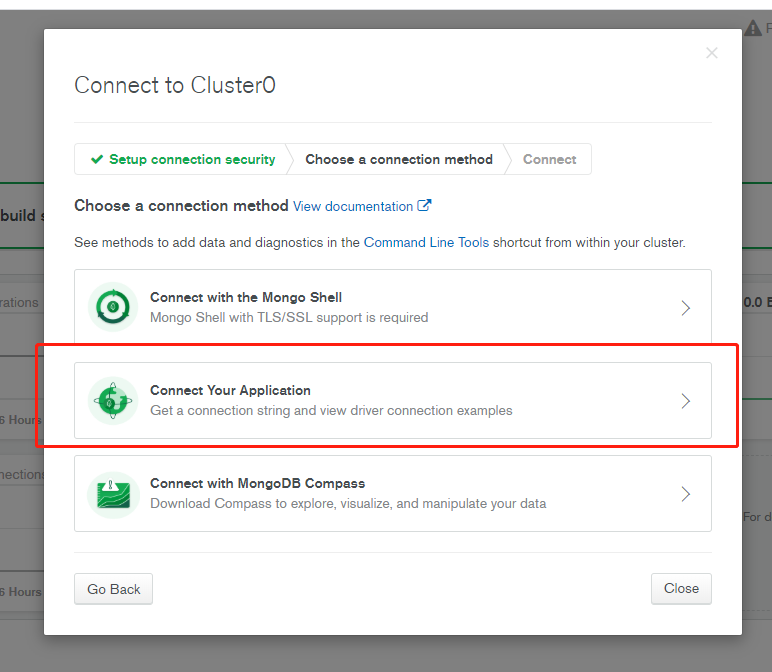Expand the MongoDB Compass option chevron
Image resolution: width=772 pixels, height=672 pixels.
pos(685,494)
